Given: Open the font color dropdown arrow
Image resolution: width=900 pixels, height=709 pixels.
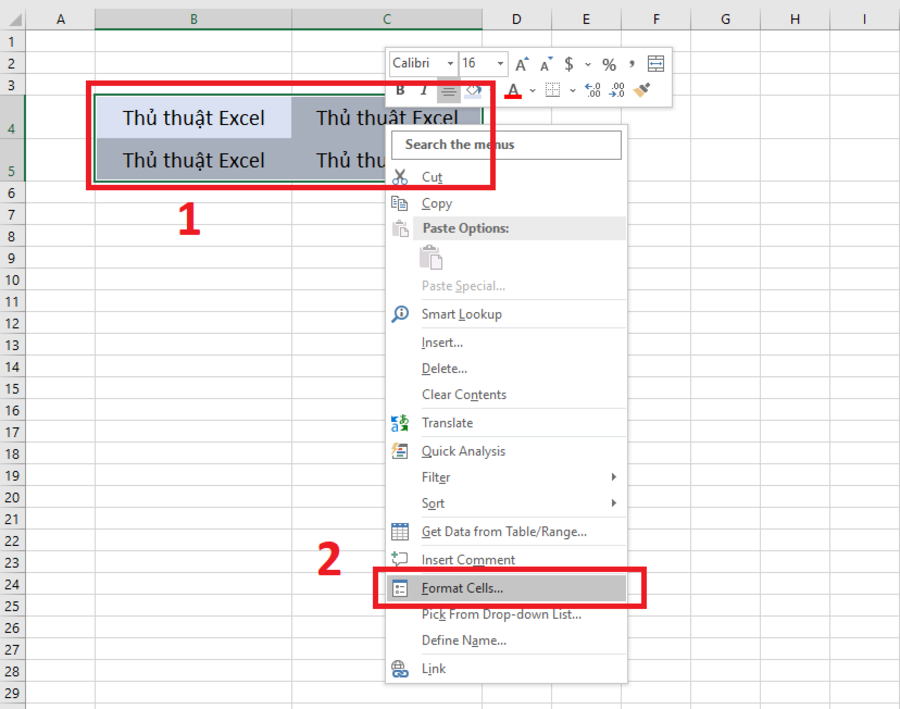Looking at the screenshot, I should (532, 91).
